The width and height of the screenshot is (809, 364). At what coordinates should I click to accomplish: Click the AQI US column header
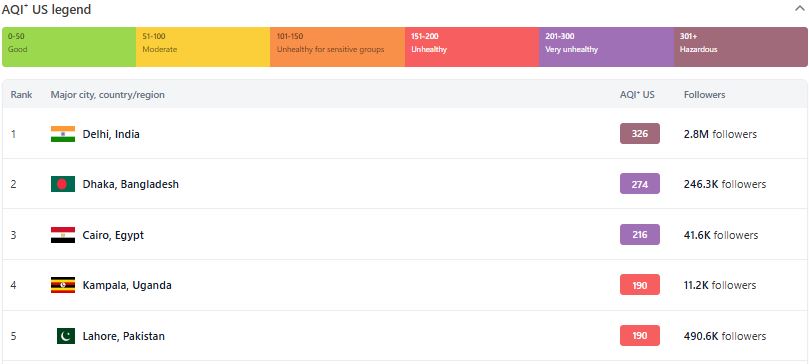tap(637, 95)
